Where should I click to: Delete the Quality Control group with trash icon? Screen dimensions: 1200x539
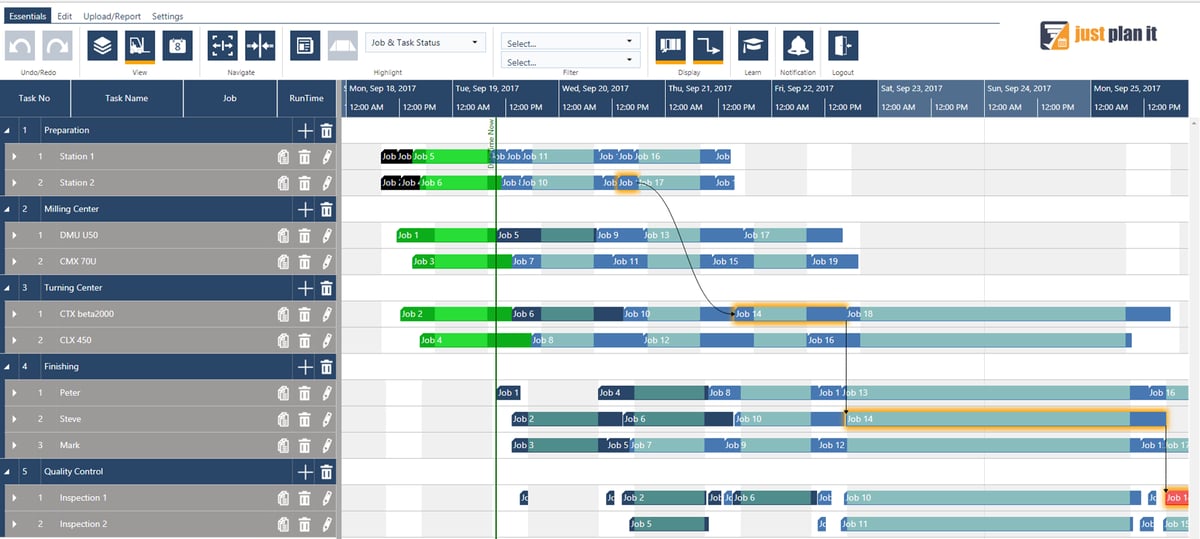click(326, 471)
